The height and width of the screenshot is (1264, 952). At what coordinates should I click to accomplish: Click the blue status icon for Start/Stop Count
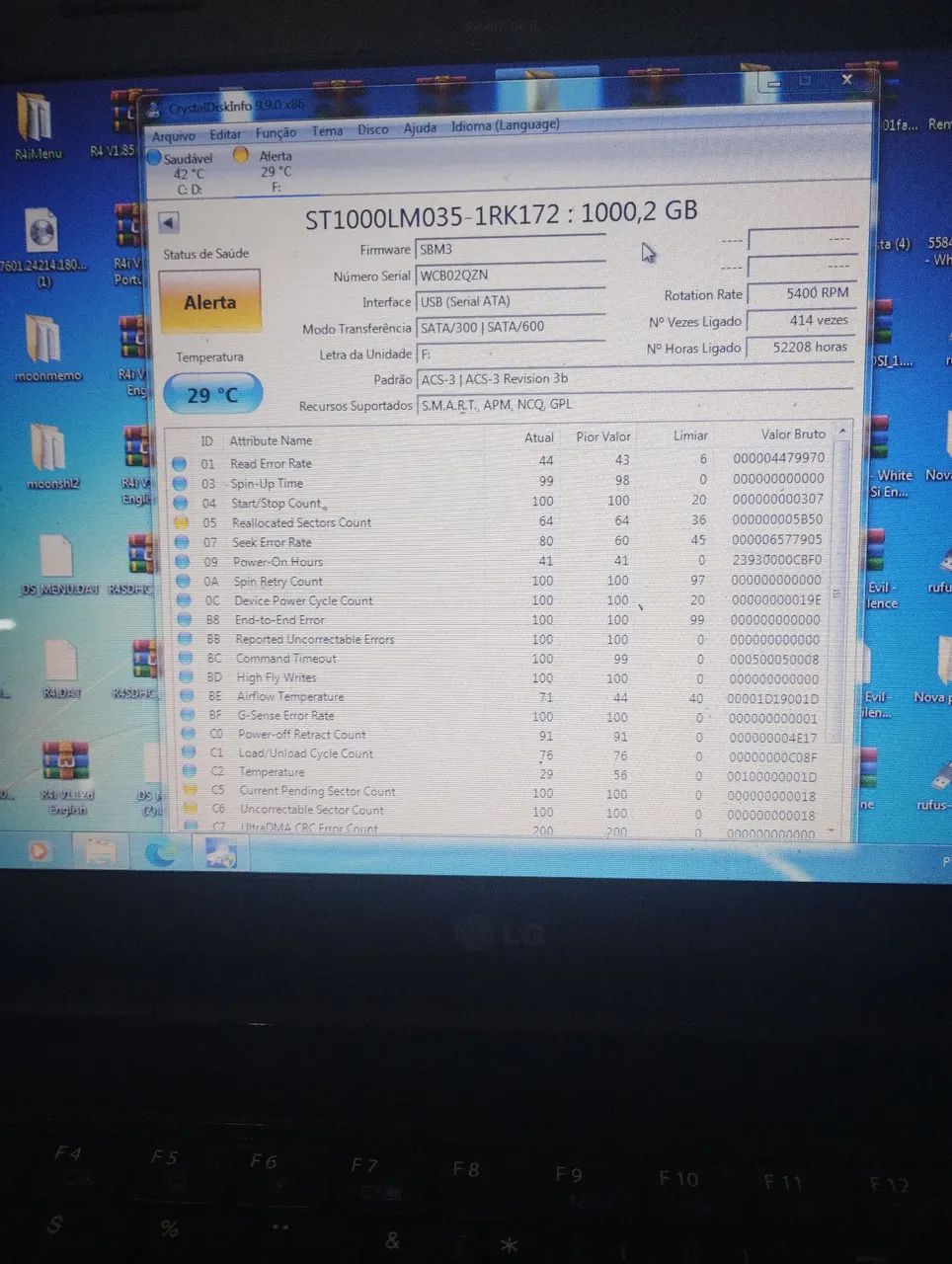181,503
